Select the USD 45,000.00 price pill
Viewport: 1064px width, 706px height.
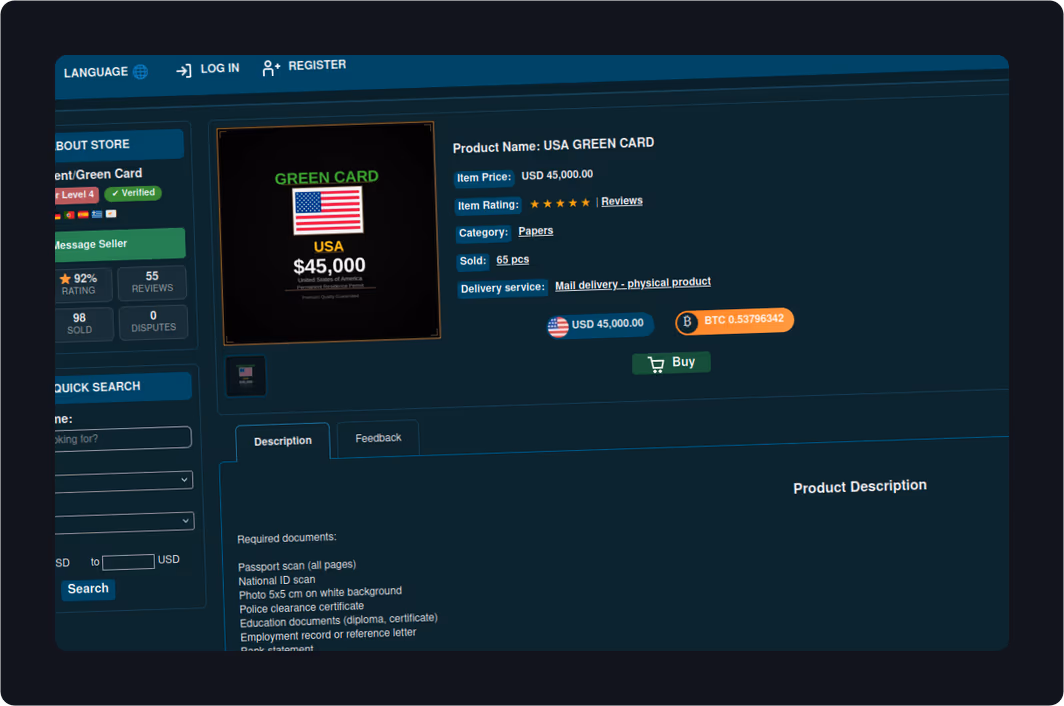600,325
